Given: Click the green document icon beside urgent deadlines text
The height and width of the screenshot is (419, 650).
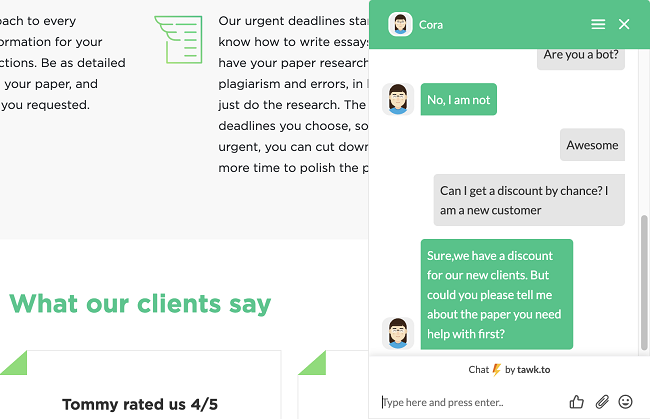Looking at the screenshot, I should pos(178,40).
